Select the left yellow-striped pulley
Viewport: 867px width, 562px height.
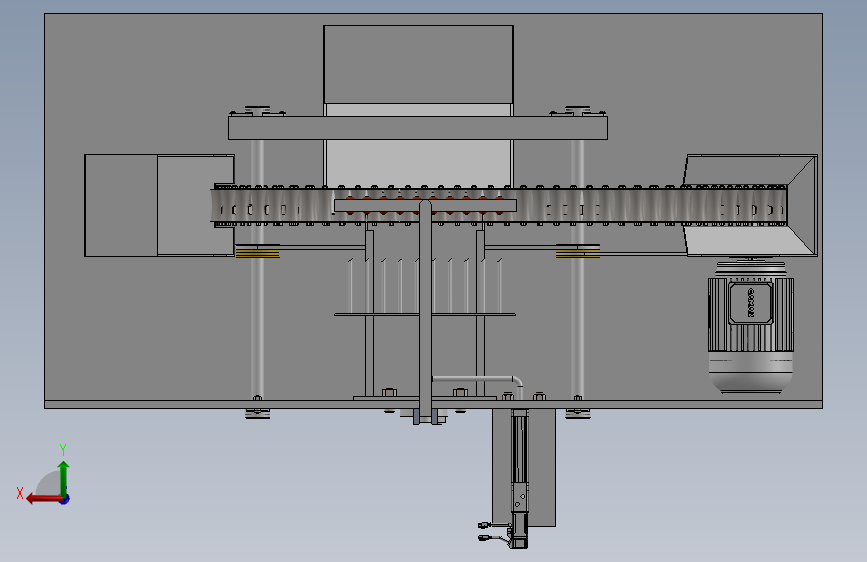(258, 253)
